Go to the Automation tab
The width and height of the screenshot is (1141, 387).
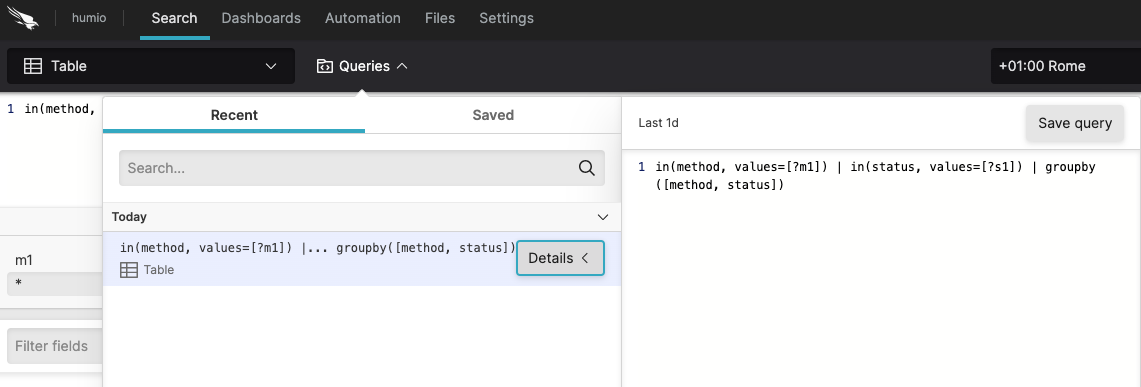[362, 18]
